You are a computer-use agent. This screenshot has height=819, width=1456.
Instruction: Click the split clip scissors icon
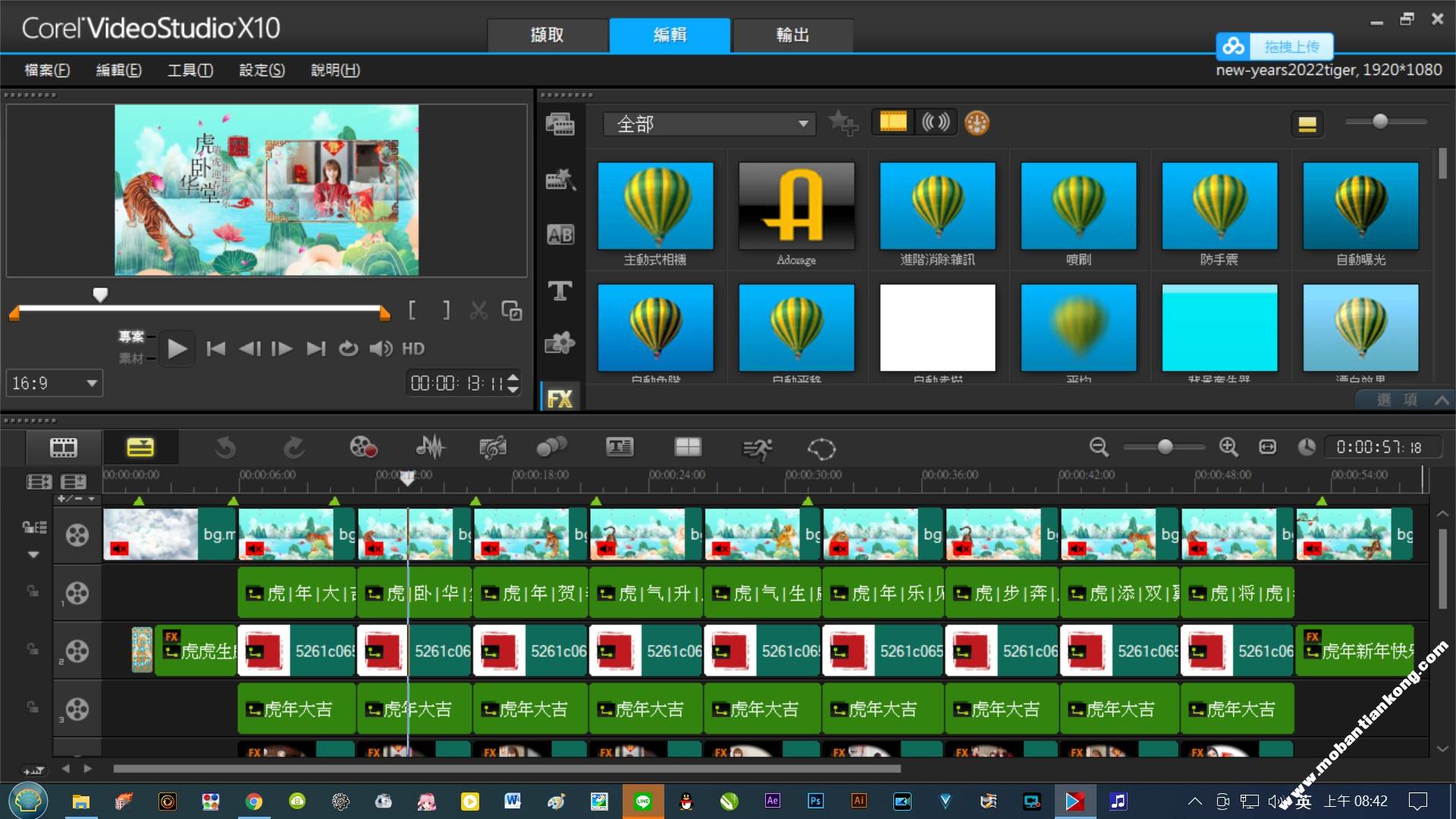(479, 310)
